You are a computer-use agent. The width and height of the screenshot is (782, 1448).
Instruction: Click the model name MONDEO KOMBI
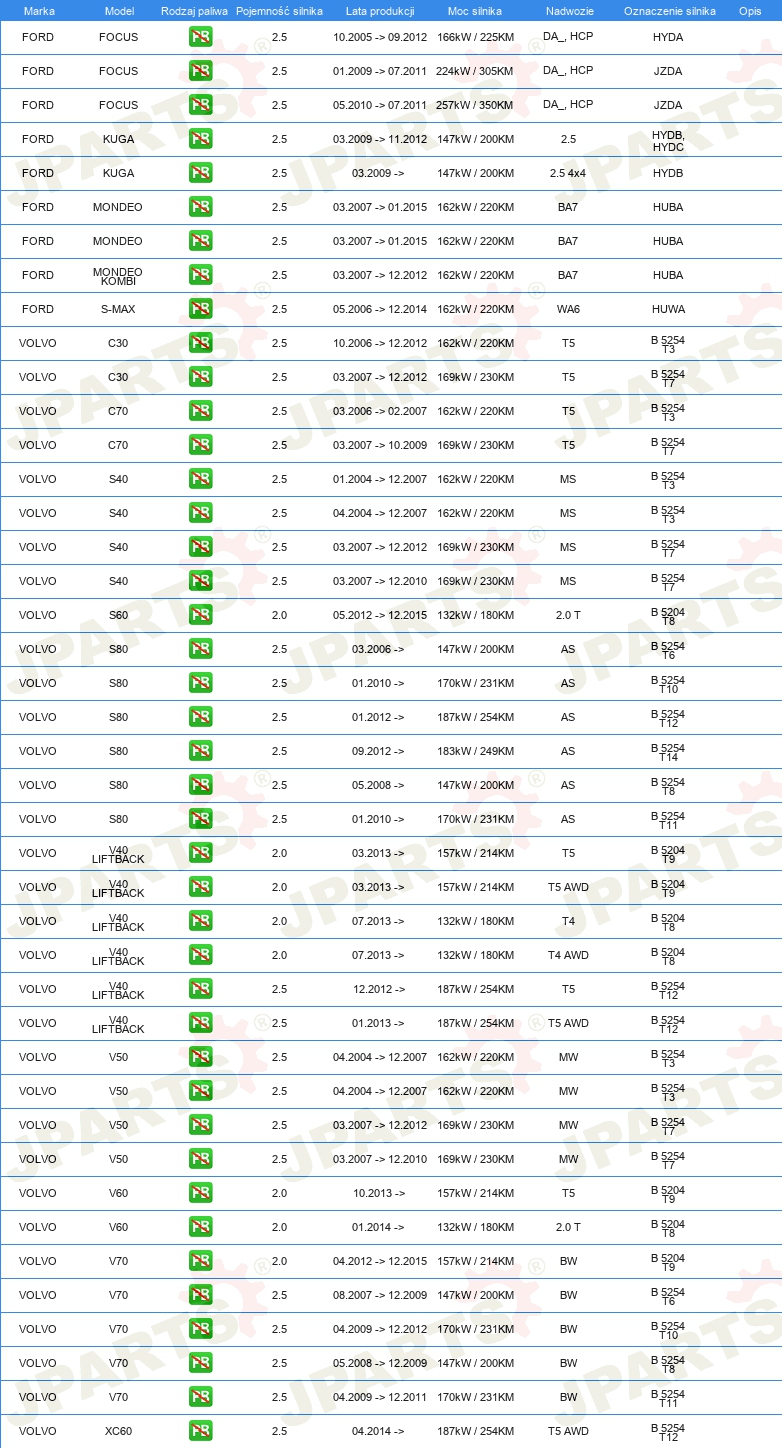click(x=118, y=275)
